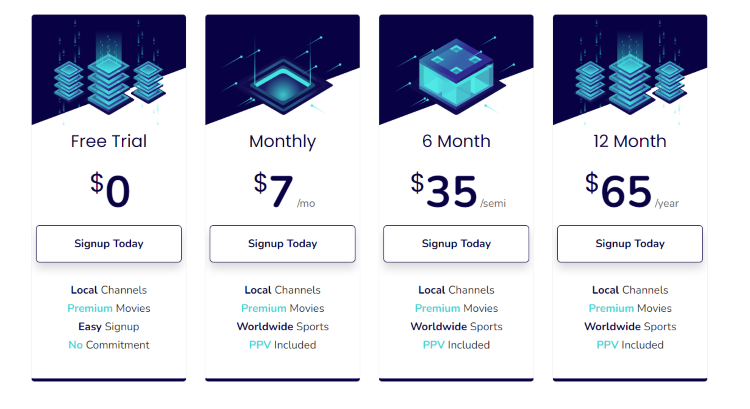Screen dimensions: 750x409
Task: Click Easy Signup in Free Trial features
Action: (109, 327)
